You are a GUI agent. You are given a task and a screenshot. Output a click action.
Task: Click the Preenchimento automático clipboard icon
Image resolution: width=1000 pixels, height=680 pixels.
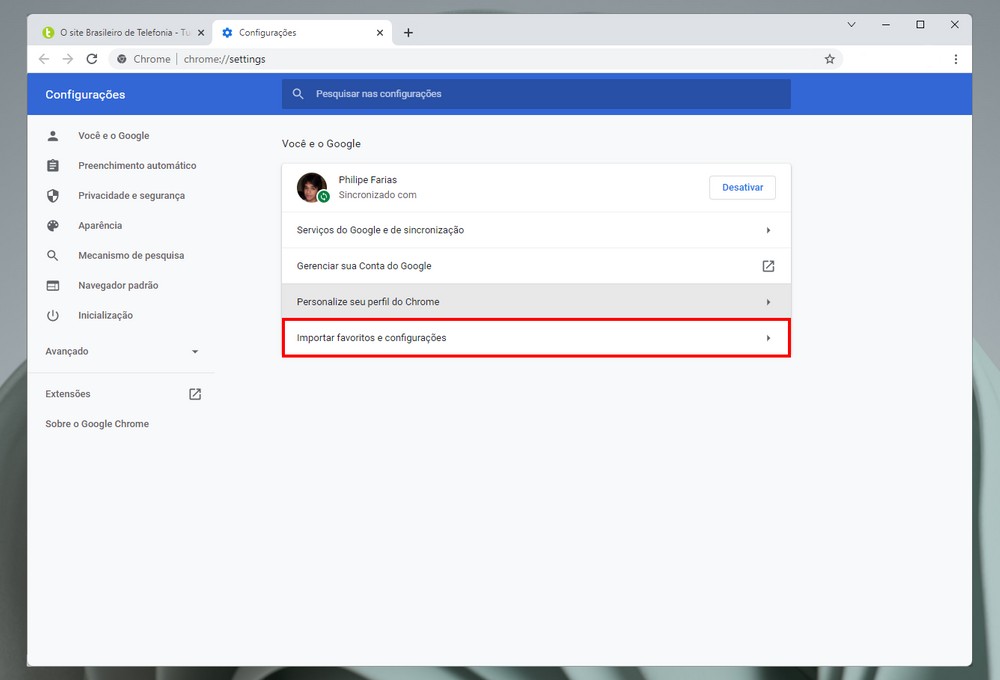point(53,166)
